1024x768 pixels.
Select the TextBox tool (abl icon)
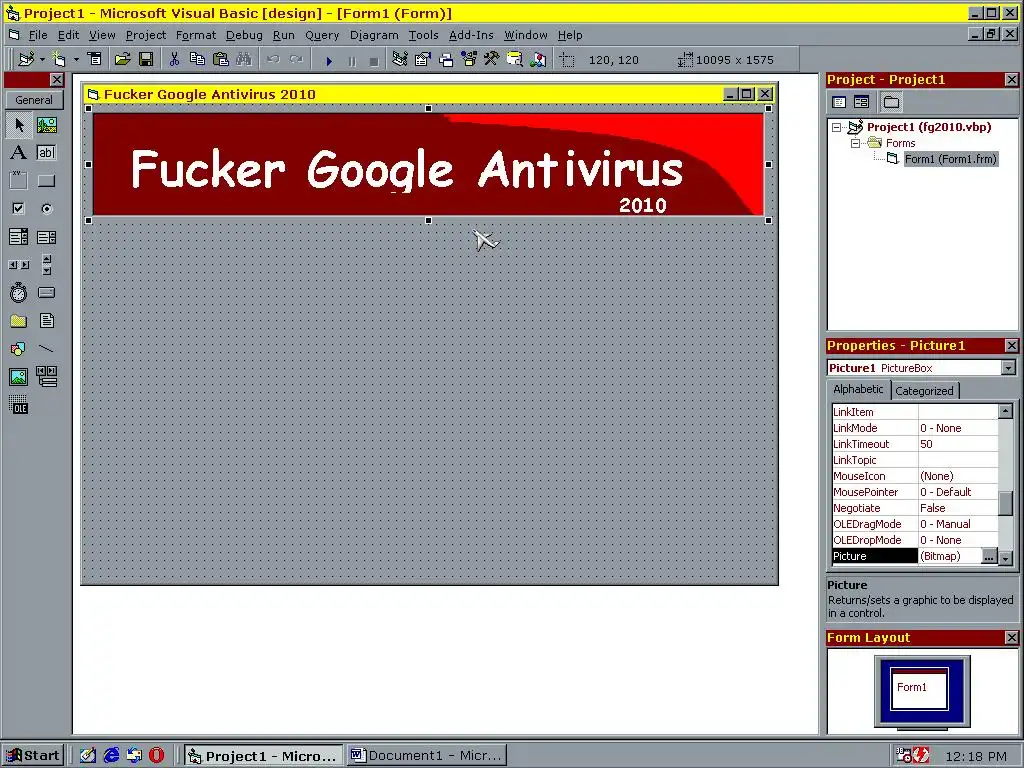click(x=46, y=153)
